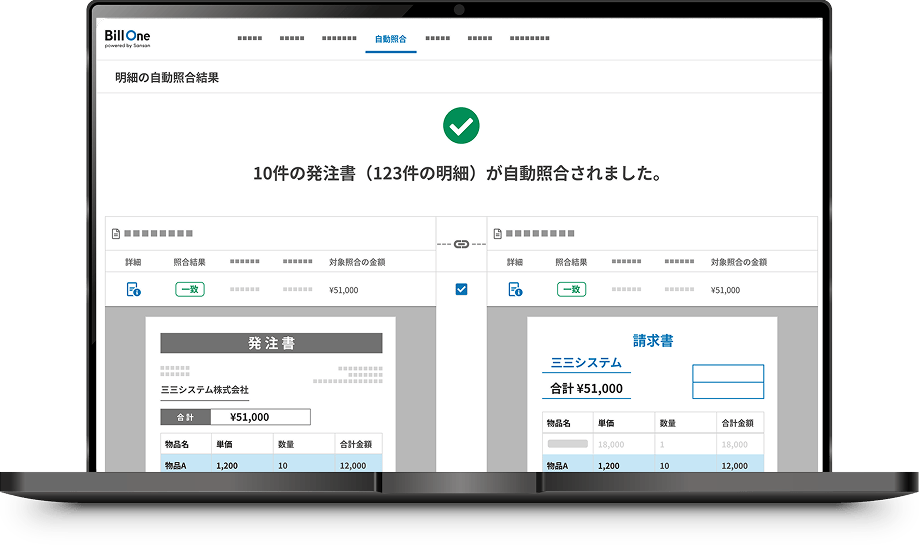Screen dimensions: 920x552
Task: Click the first placeholder nav tab
Action: point(249,38)
